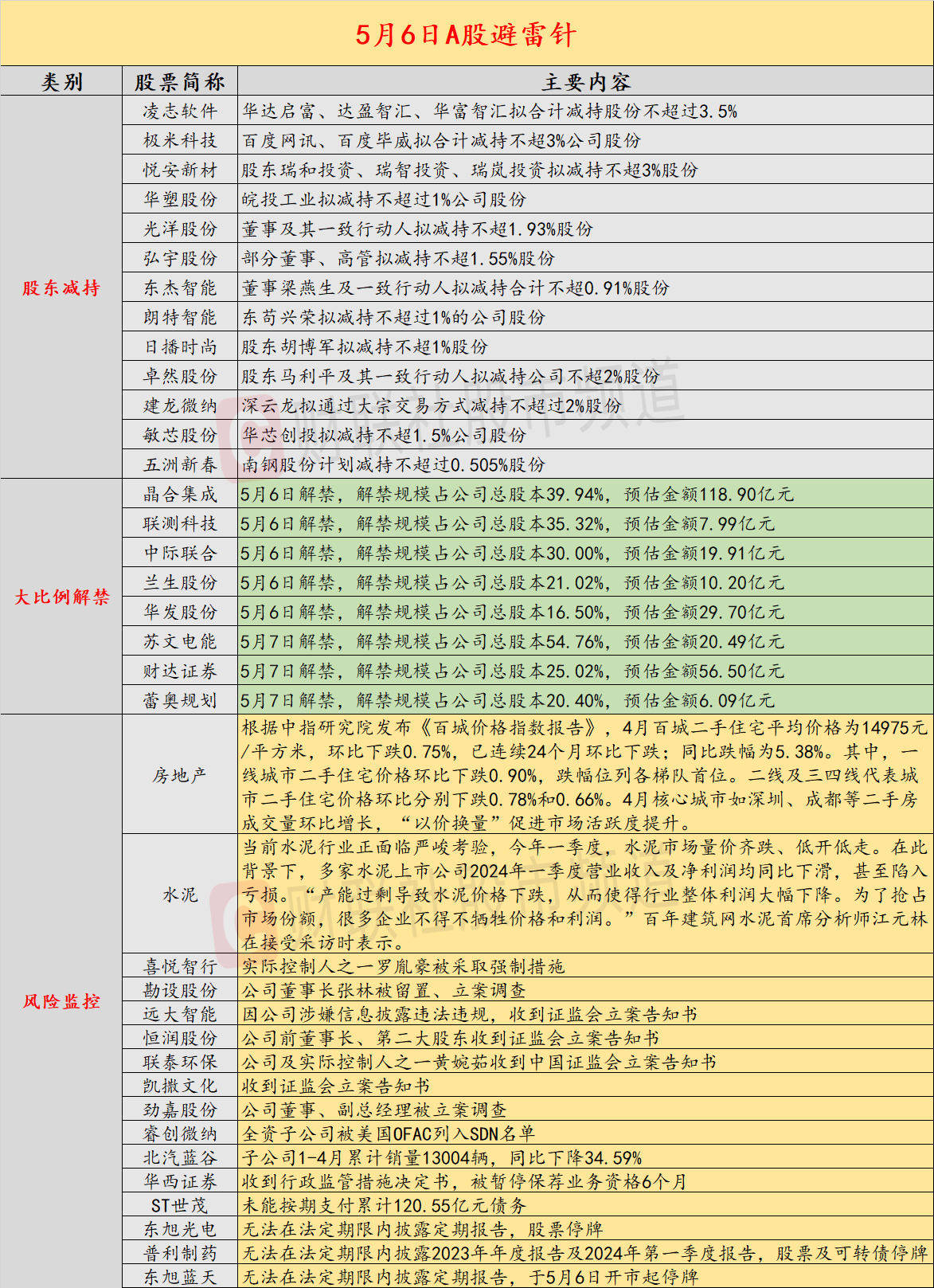Screen dimensions: 934x1288
Task: Select stock name 建龙微纳
Action: pyautogui.click(x=180, y=406)
